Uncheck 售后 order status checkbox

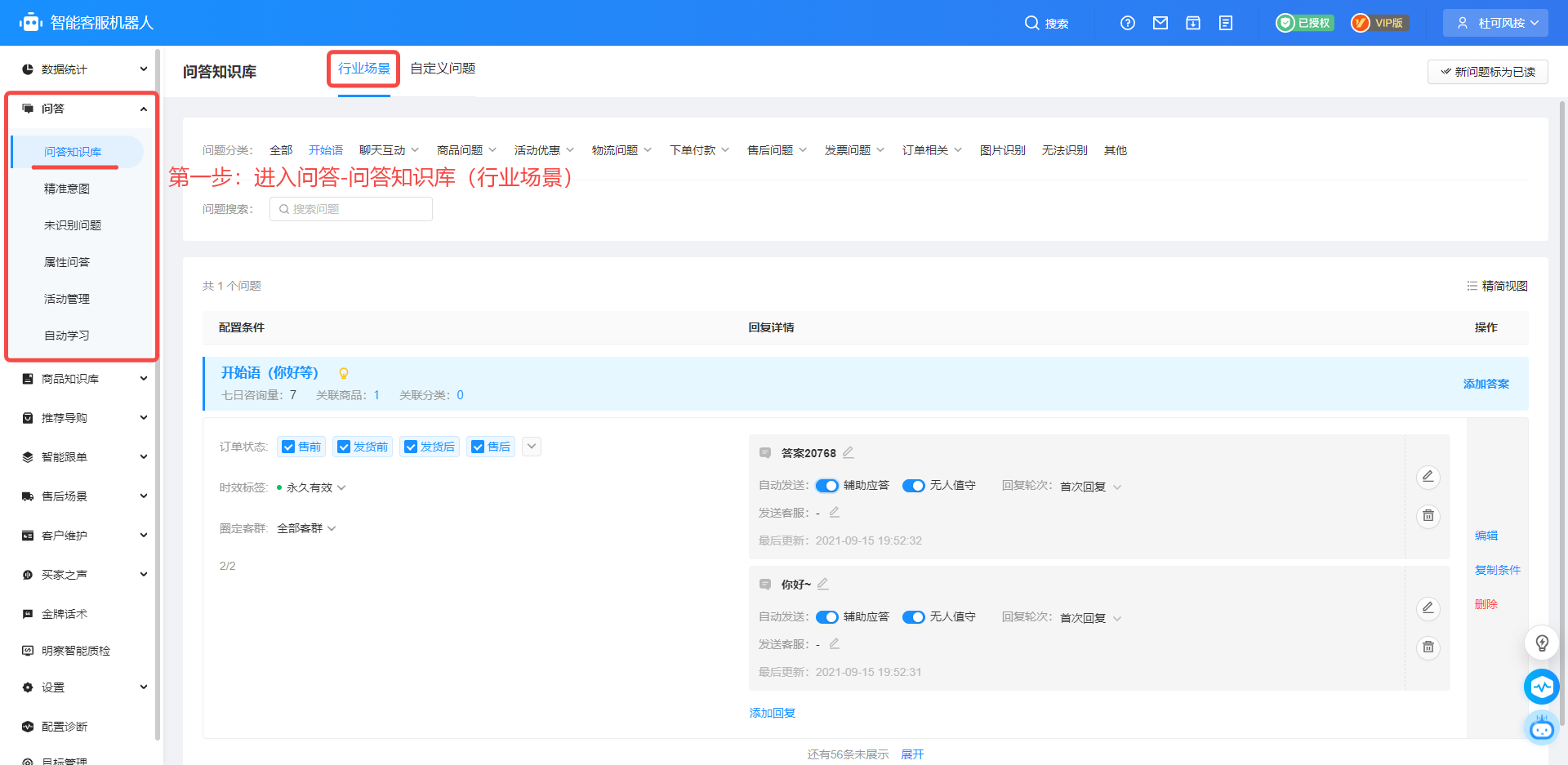pyautogui.click(x=478, y=447)
